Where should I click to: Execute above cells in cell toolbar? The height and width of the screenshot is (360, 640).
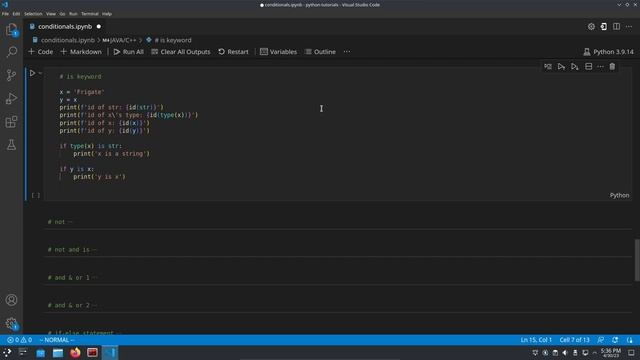(561, 67)
